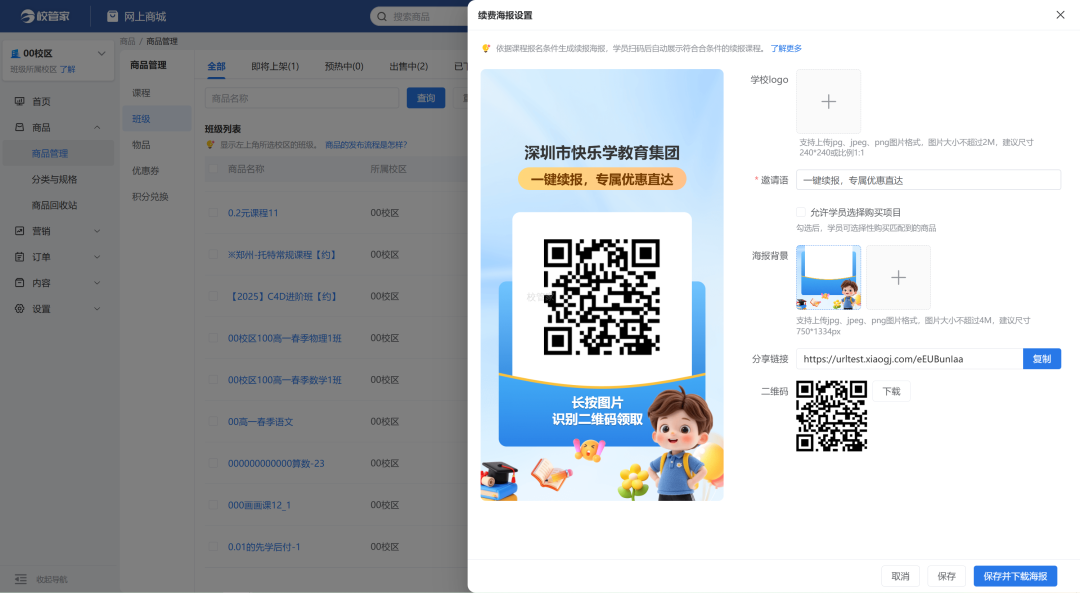The height and width of the screenshot is (593, 1080).
Task: Check the row for 00高一春季语文
Action: point(213,422)
